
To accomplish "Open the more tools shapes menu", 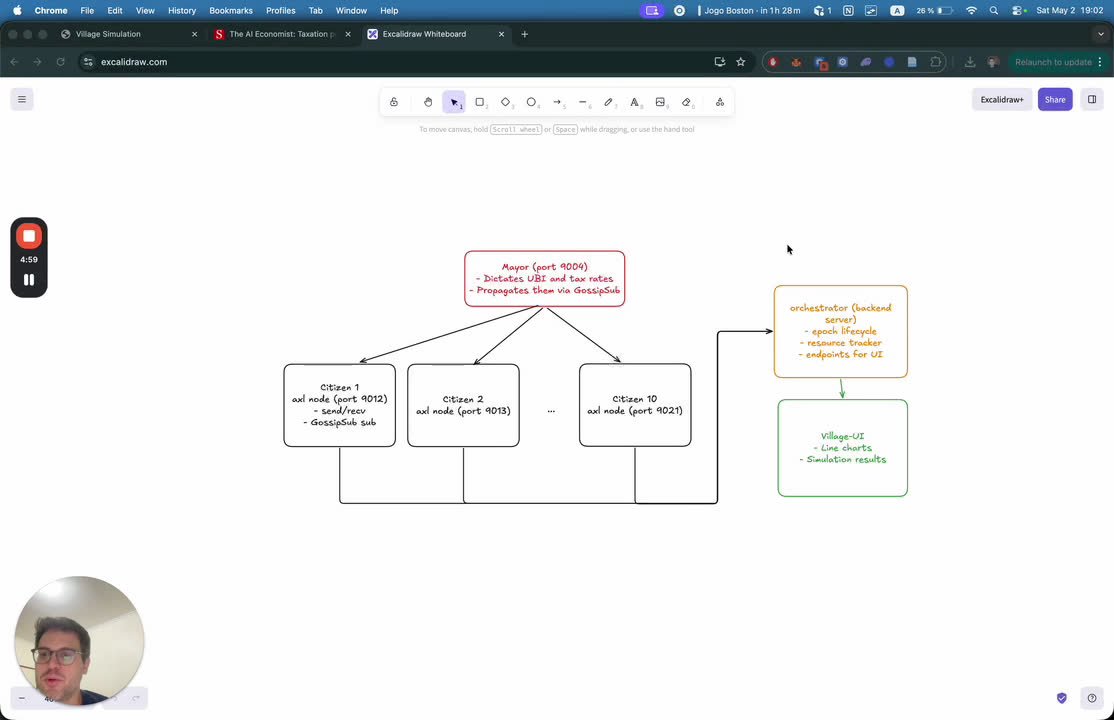I will 720,102.
